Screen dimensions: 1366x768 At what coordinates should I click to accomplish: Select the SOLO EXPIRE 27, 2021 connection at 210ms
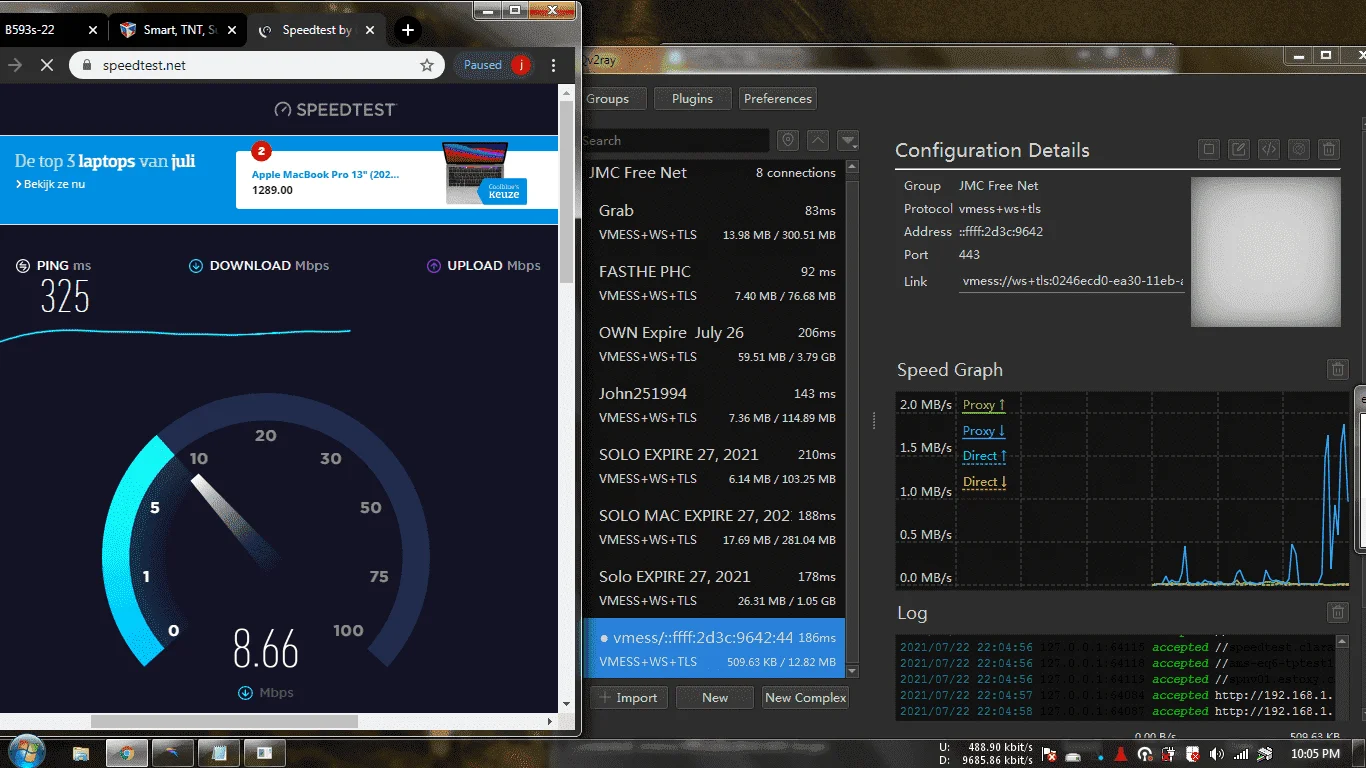[714, 466]
